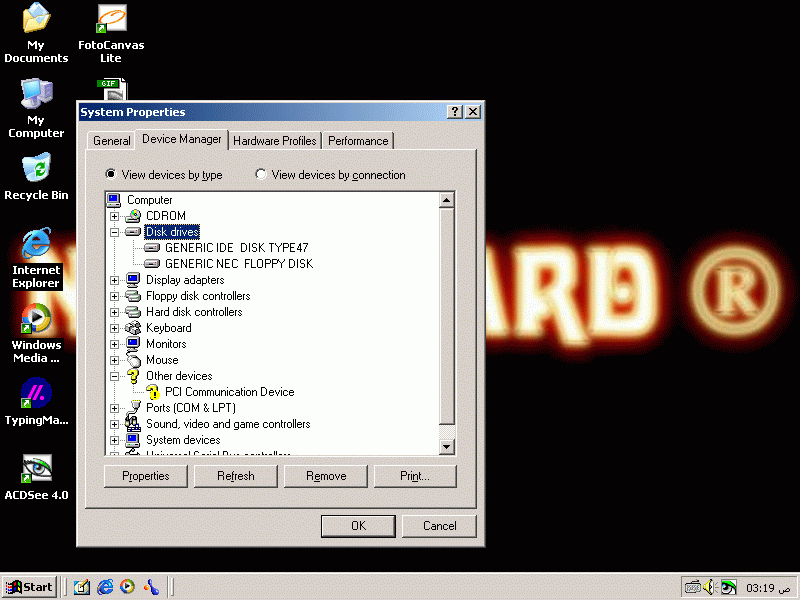Click the Properties button
This screenshot has width=800, height=600.
(x=145, y=476)
